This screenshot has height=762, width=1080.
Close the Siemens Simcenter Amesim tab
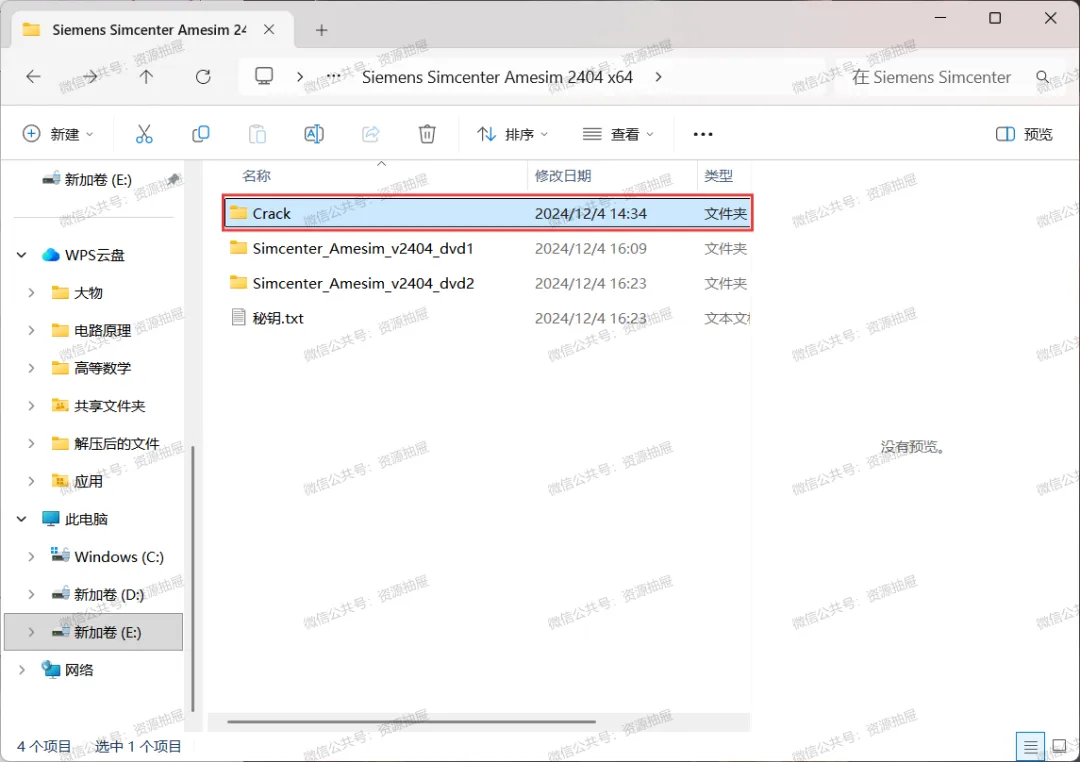tap(269, 30)
